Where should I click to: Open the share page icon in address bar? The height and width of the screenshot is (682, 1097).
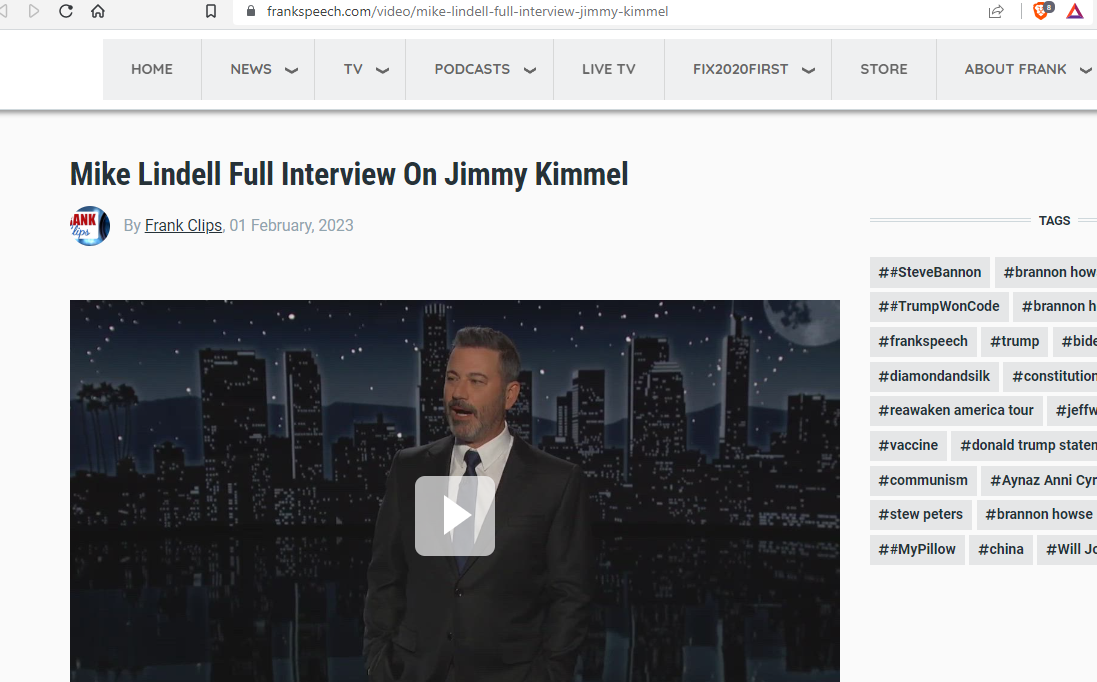pos(996,11)
